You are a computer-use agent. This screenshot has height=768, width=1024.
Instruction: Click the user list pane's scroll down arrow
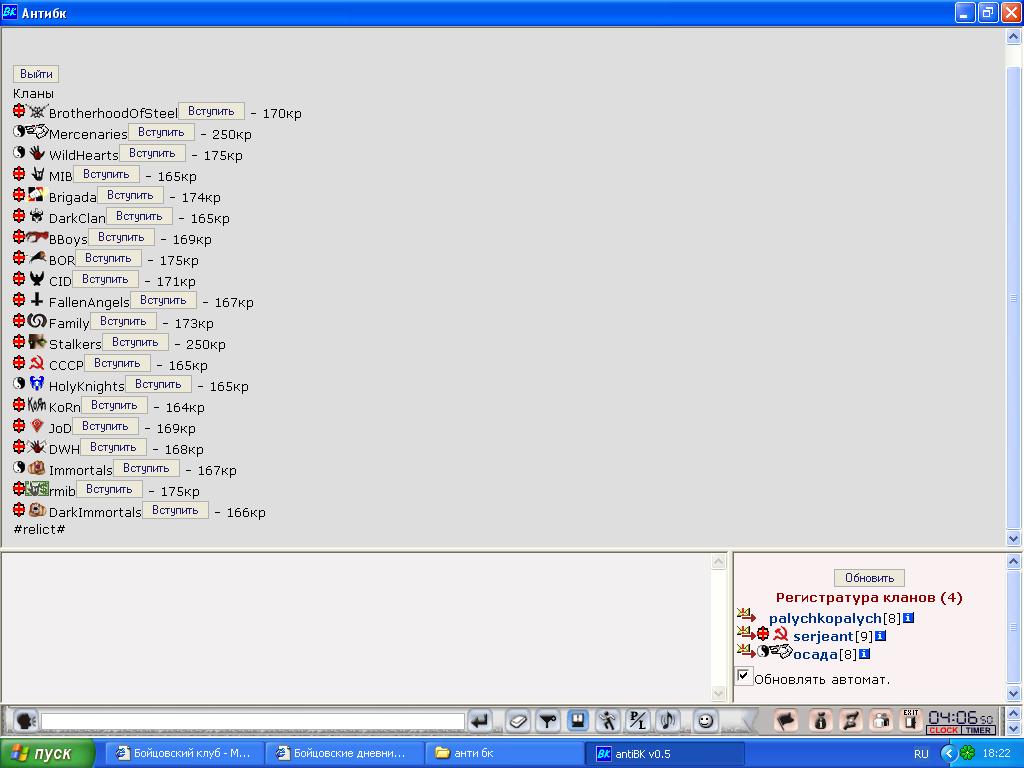pos(1014,694)
